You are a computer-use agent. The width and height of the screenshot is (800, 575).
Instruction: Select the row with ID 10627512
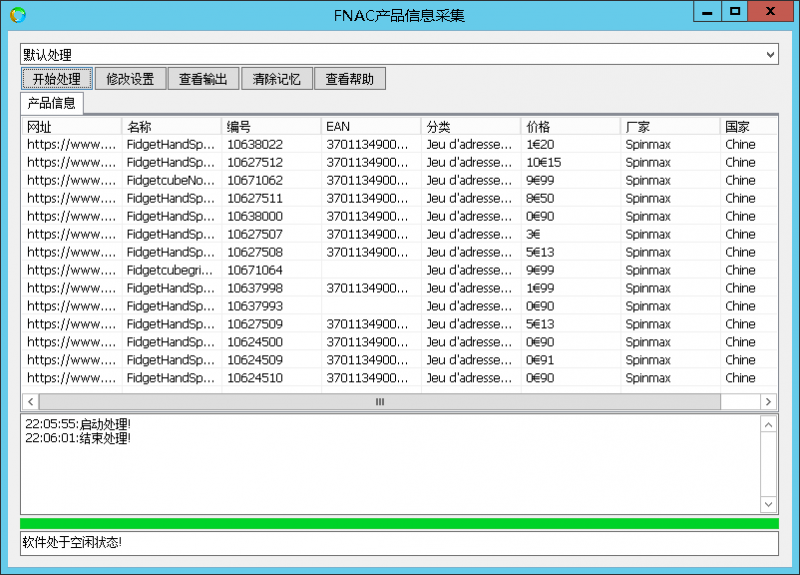click(x=400, y=162)
